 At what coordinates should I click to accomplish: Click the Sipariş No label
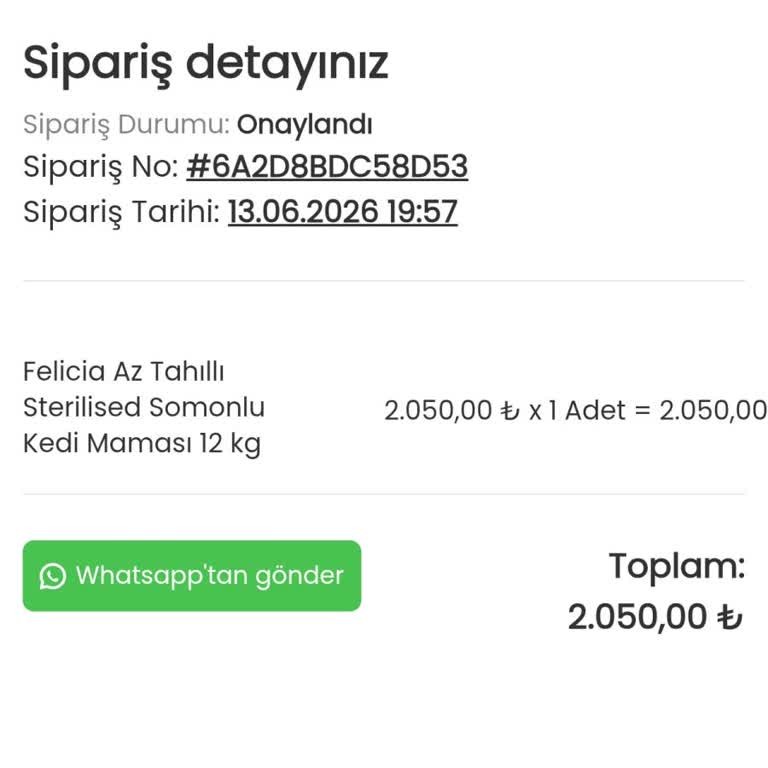tap(101, 167)
